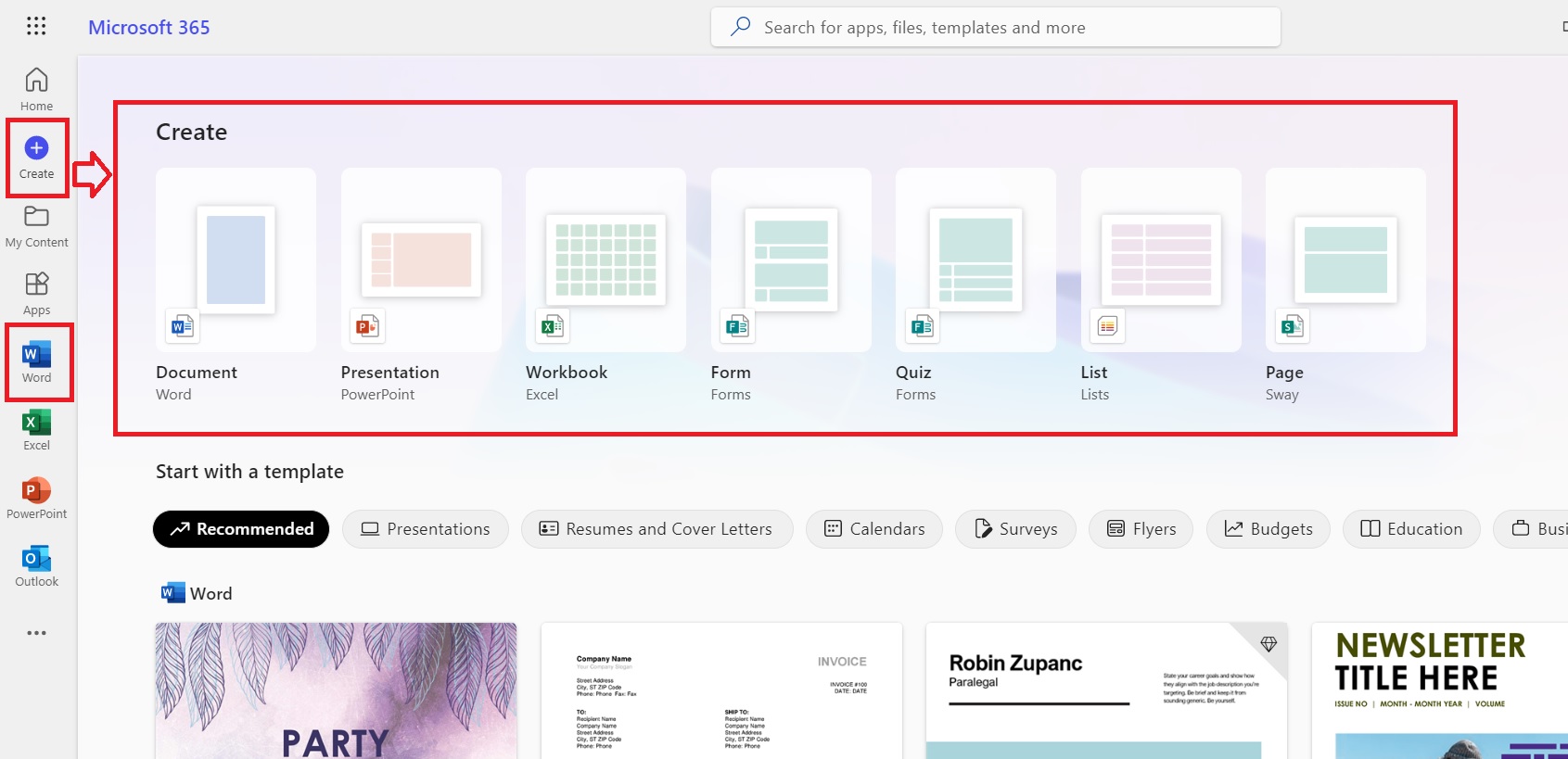
Task: Select Resumes and Cover Letters filter
Action: 657,529
